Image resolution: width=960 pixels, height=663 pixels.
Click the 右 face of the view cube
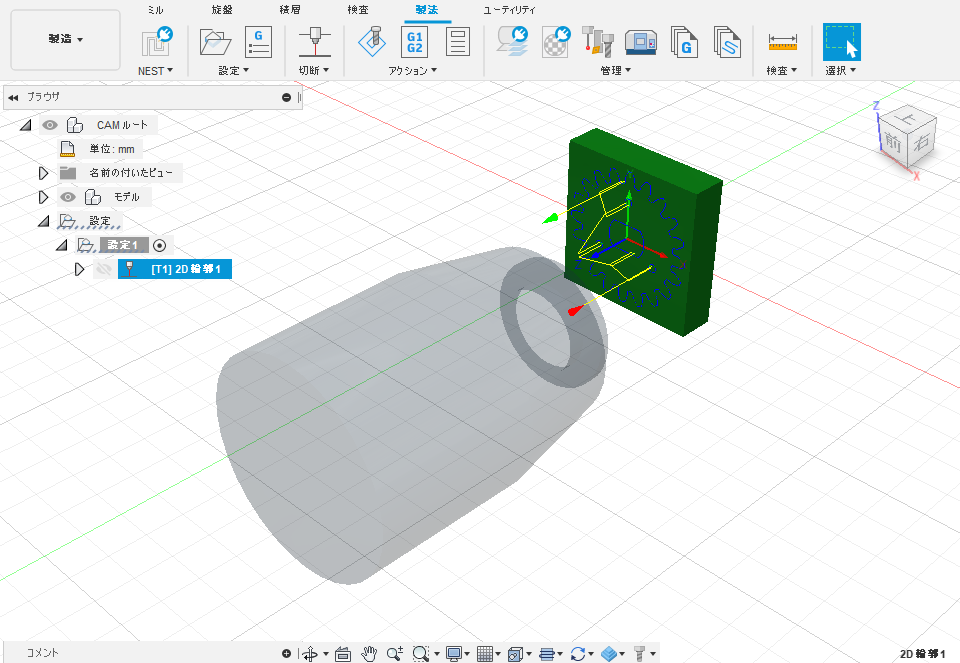point(920,143)
